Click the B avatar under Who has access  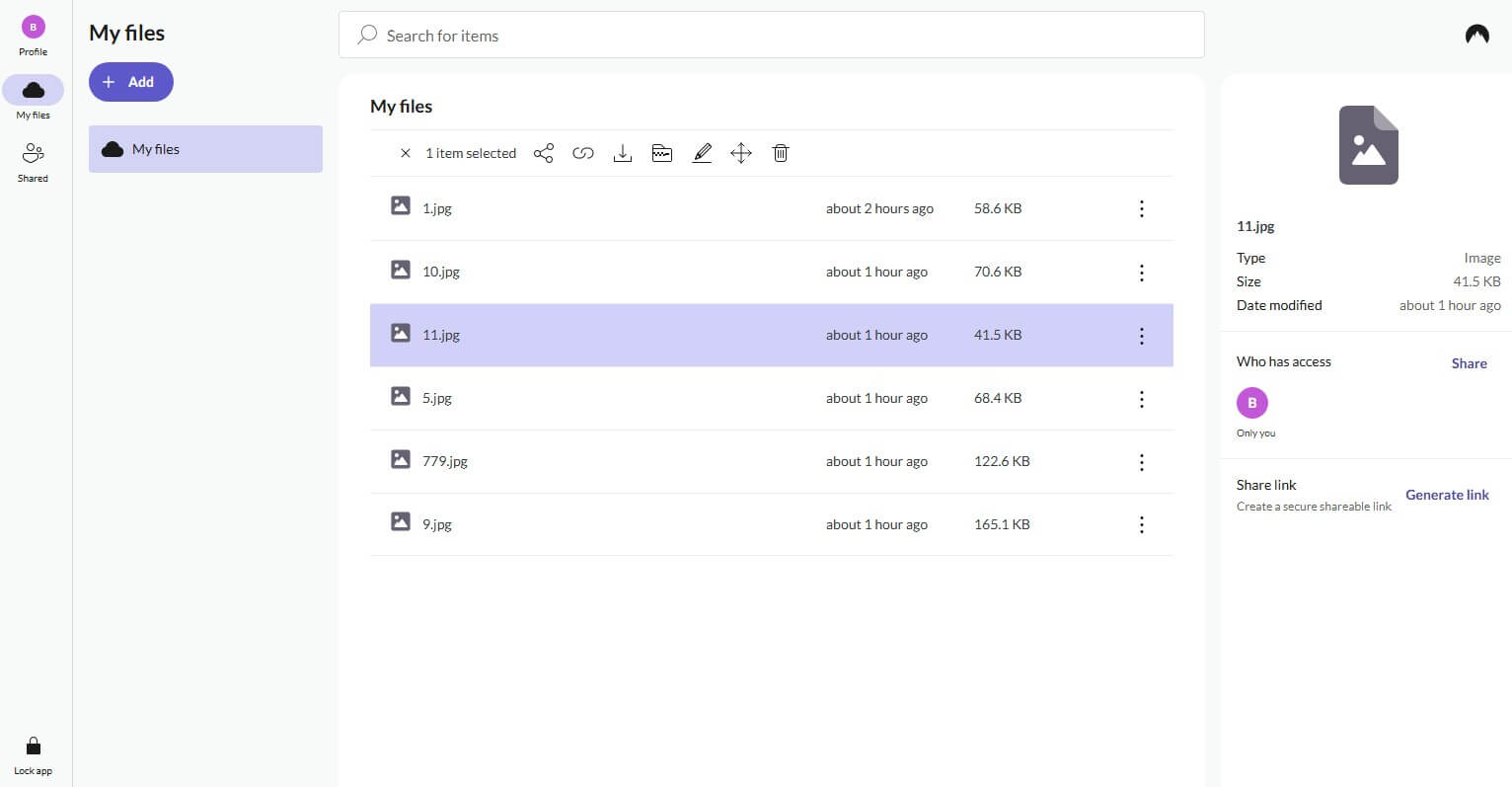1252,403
